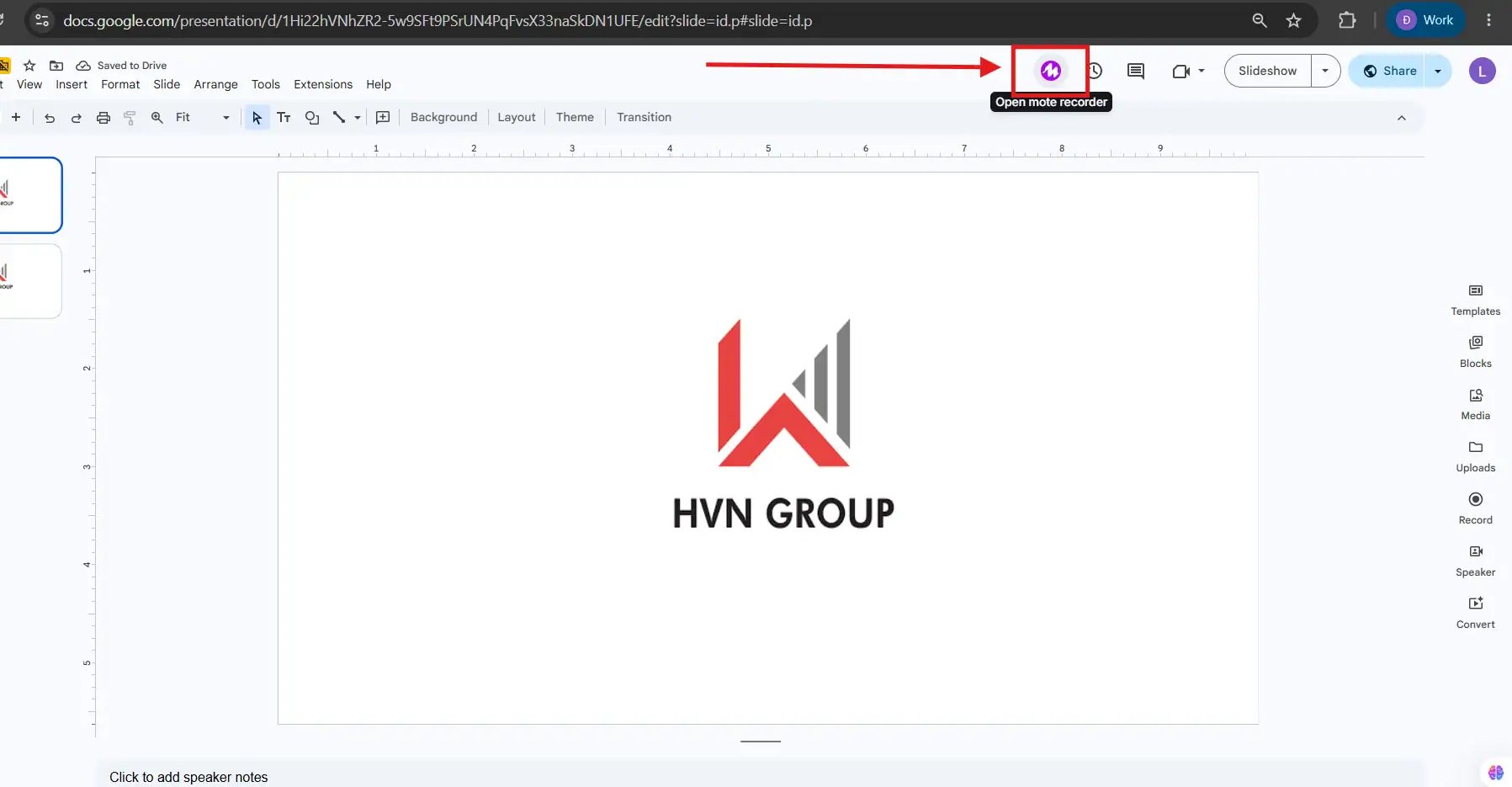The width and height of the screenshot is (1512, 787).
Task: Open the comment history panel
Action: tap(1136, 71)
